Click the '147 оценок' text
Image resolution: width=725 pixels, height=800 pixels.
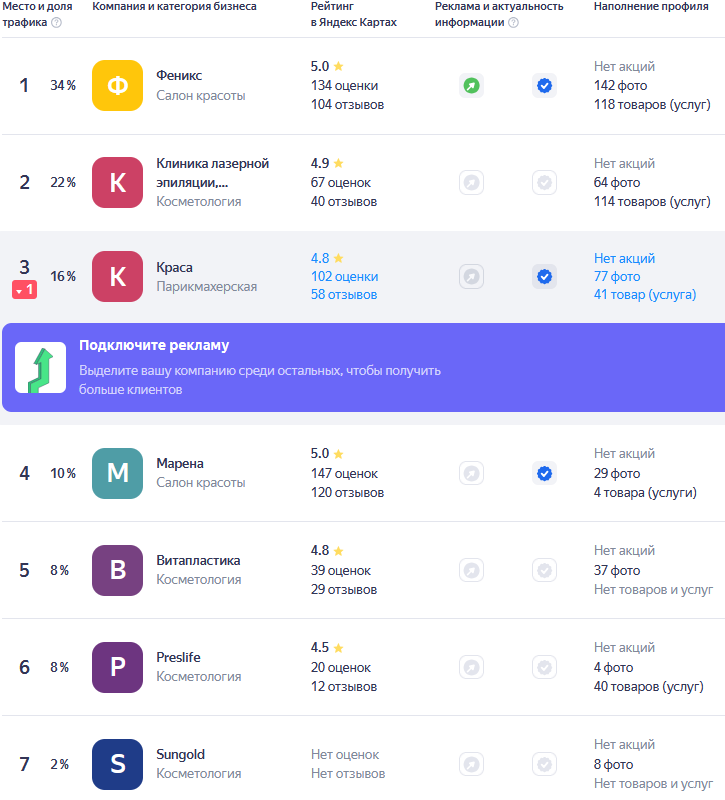pyautogui.click(x=344, y=473)
